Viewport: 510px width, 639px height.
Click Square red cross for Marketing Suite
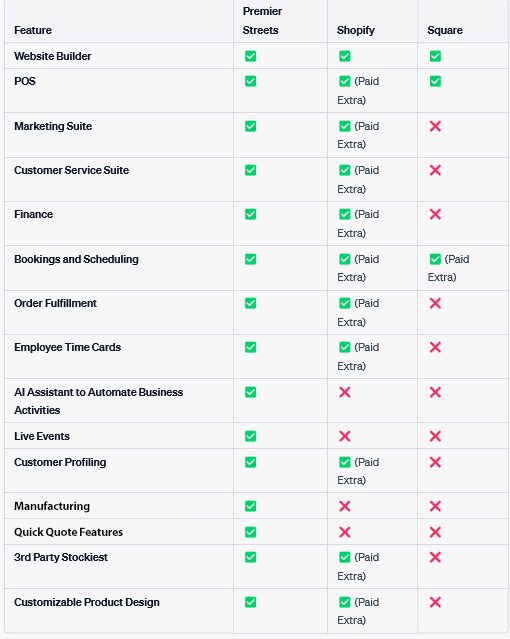(435, 126)
